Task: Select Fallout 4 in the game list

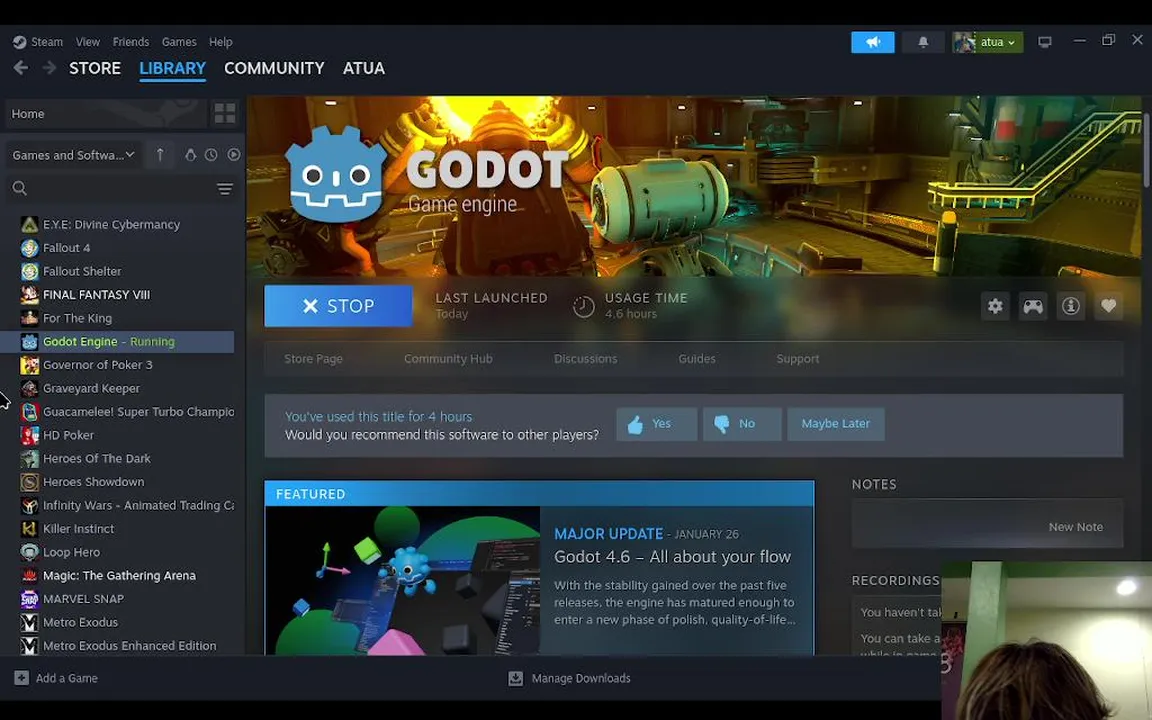Action: coord(120,248)
